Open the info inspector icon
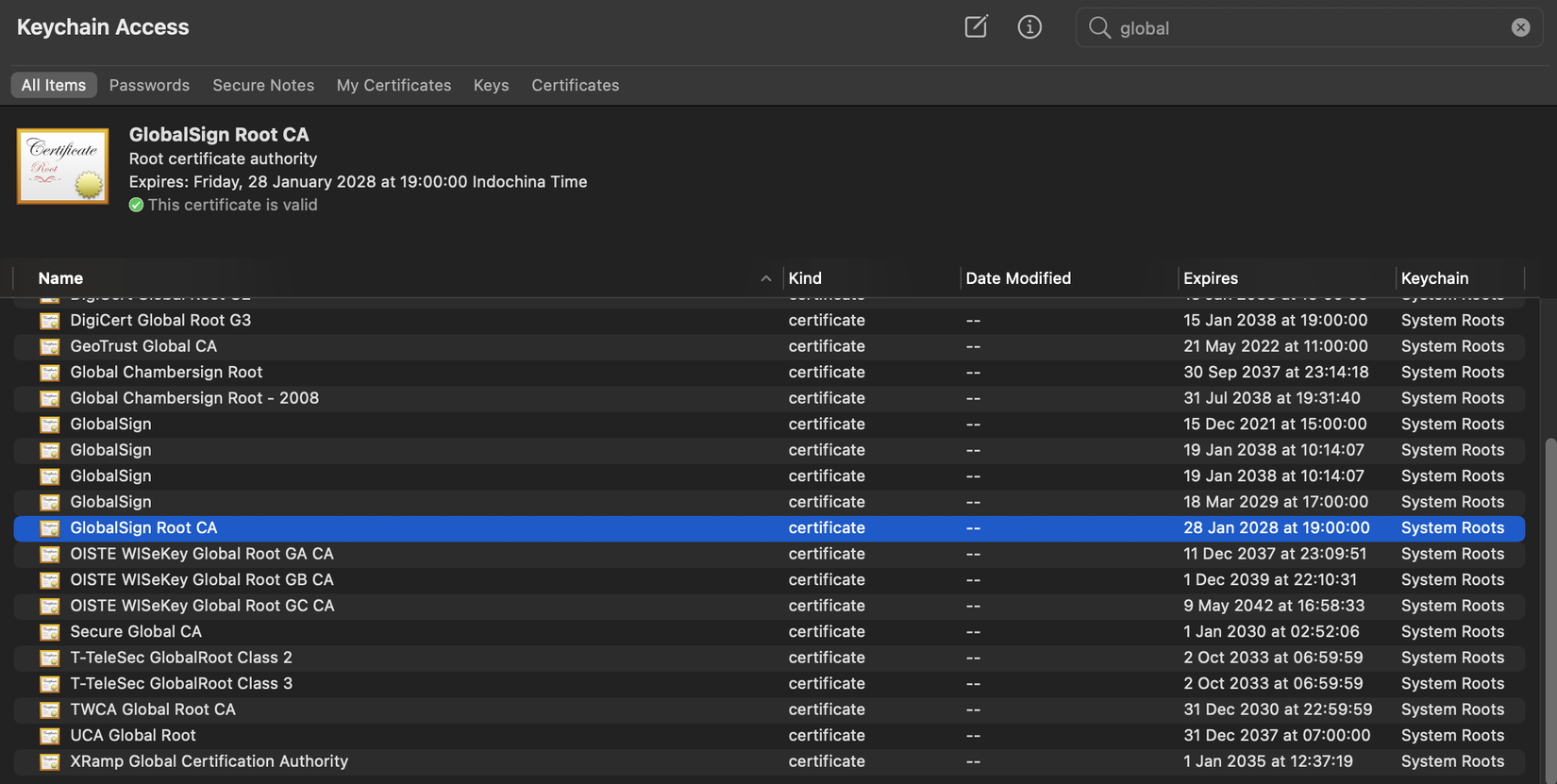This screenshot has width=1557, height=784. [x=1030, y=26]
